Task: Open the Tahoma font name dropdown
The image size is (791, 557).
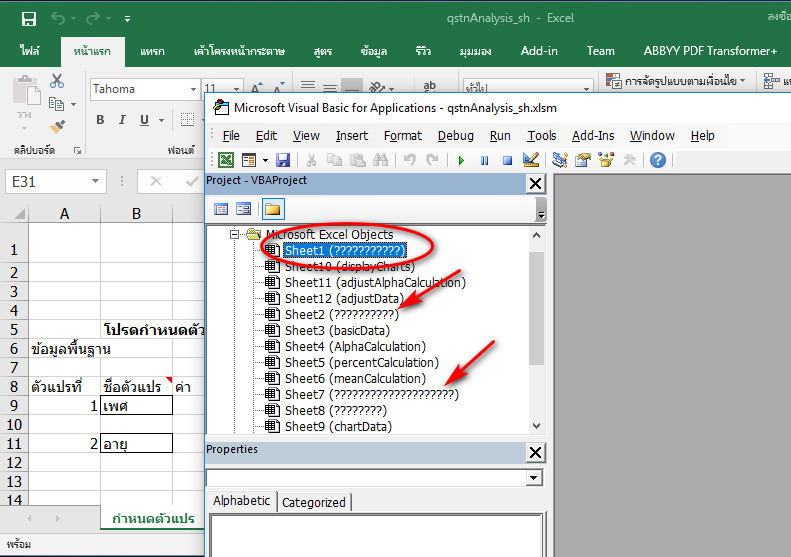Action: [x=193, y=89]
